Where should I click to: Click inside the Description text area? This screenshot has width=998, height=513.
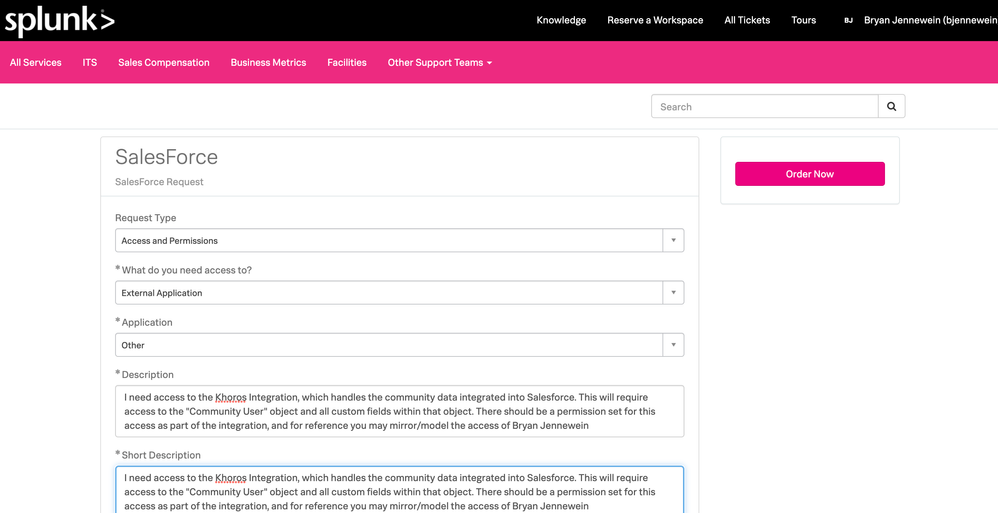tap(400, 411)
